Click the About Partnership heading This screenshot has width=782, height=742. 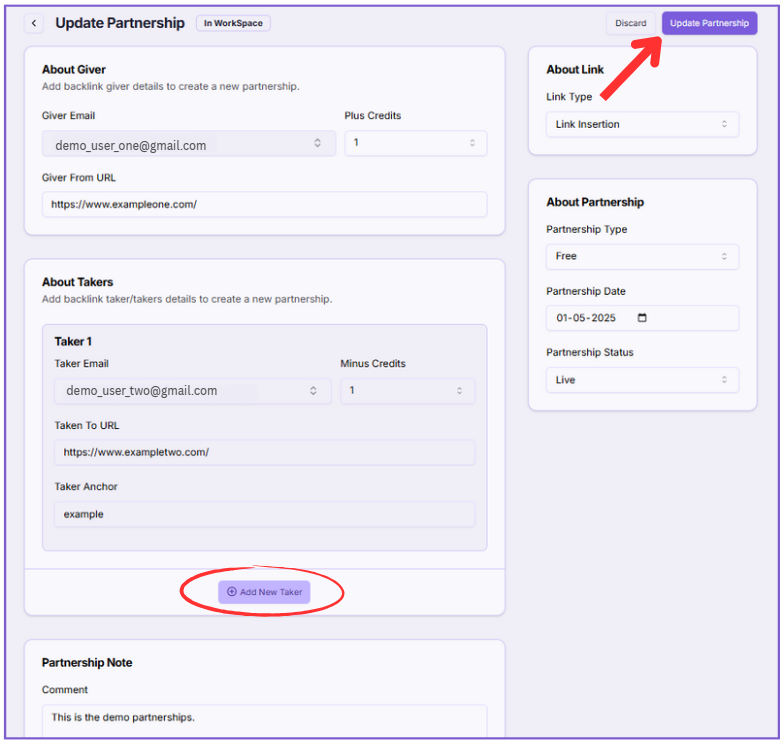pyautogui.click(x=595, y=202)
